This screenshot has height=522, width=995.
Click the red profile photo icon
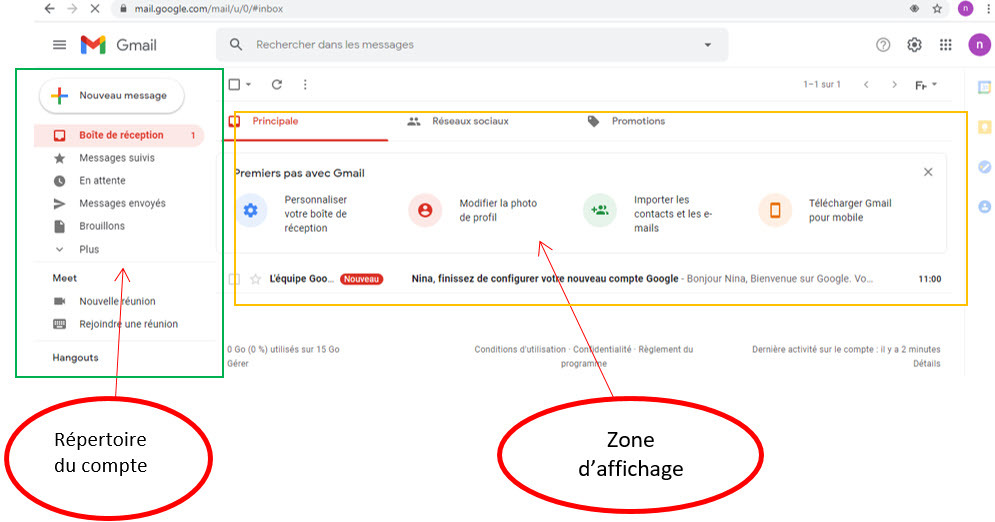[425, 210]
